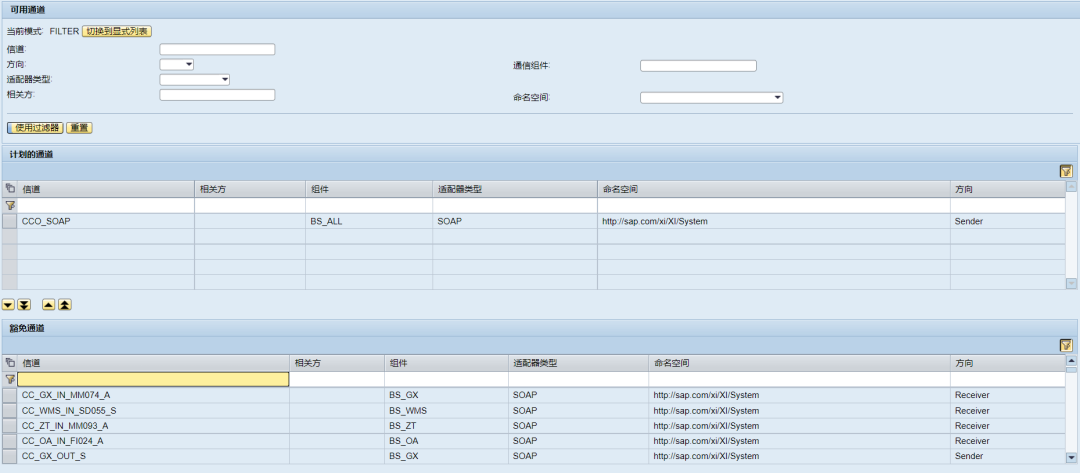
Task: Sort by 适配器类型 column in 豁免通道 table
Action: 579,363
